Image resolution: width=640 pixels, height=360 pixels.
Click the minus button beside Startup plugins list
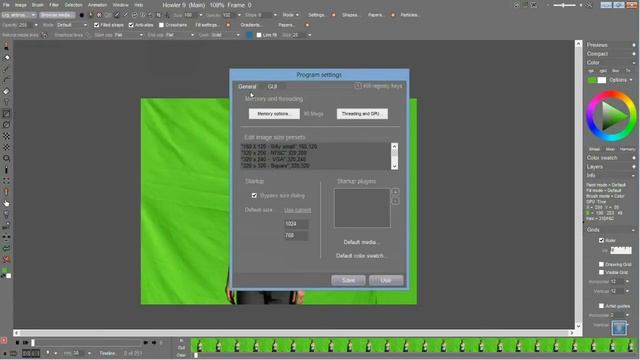396,201
